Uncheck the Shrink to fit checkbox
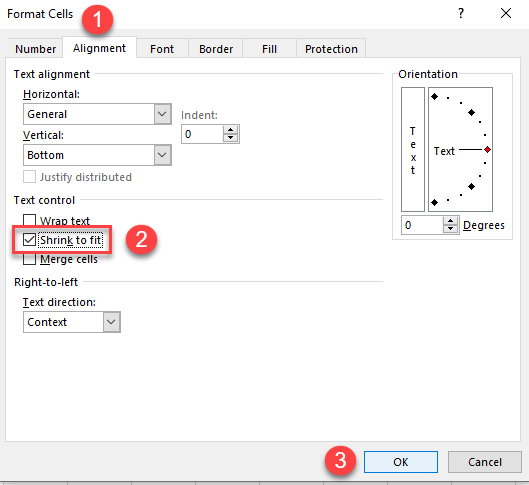The width and height of the screenshot is (529, 485). 29,240
